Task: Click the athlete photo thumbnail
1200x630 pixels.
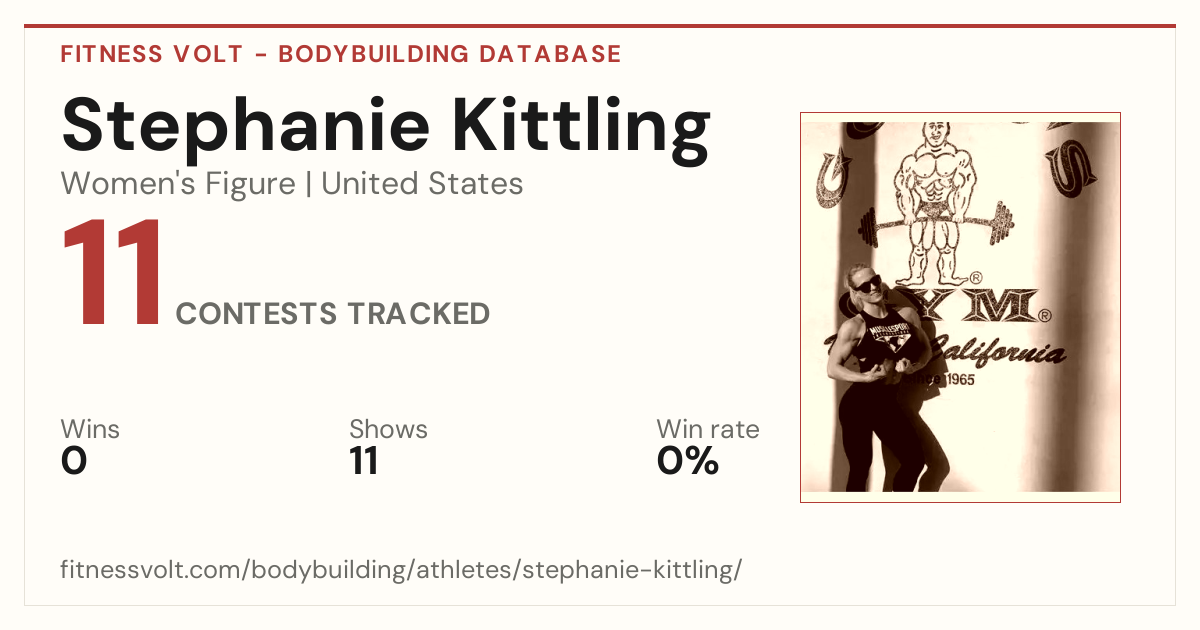Action: [960, 307]
